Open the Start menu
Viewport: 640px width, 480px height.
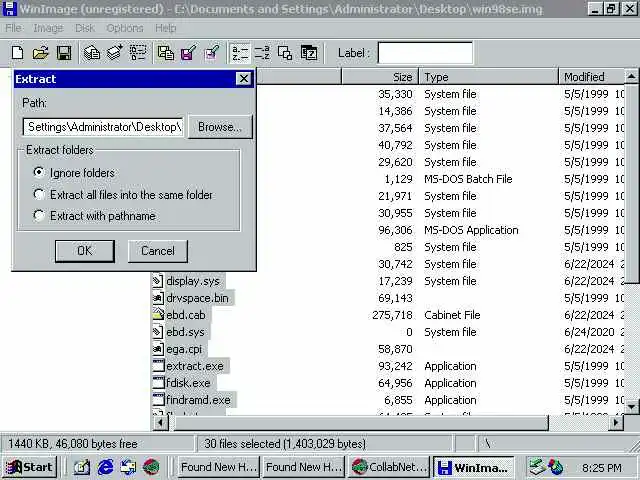pos(29,467)
